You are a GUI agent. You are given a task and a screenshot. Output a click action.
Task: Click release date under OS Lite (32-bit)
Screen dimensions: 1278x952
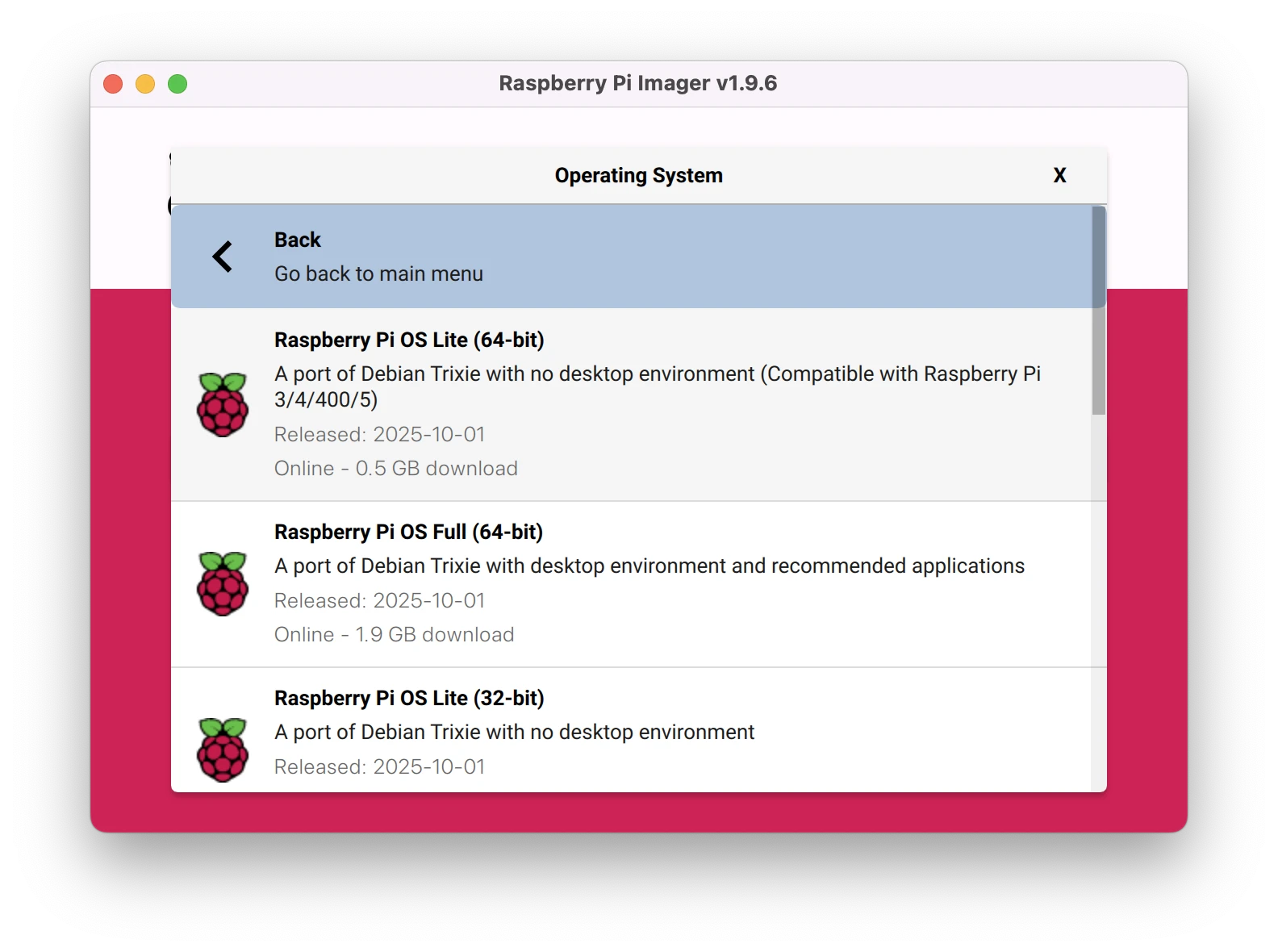point(379,766)
